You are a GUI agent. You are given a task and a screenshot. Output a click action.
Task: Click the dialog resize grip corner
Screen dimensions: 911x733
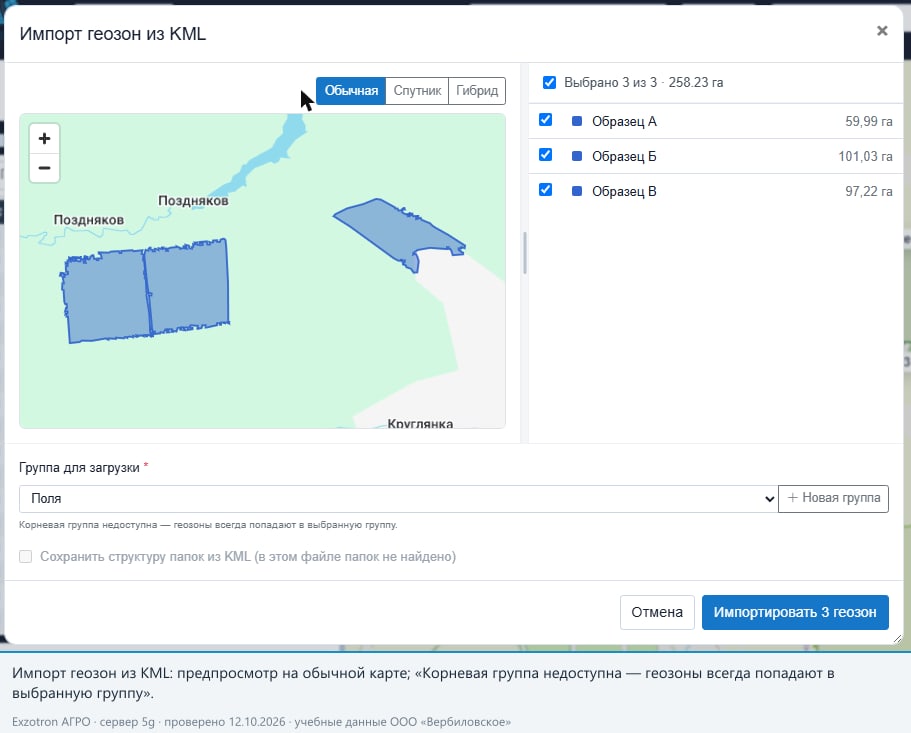(897, 638)
